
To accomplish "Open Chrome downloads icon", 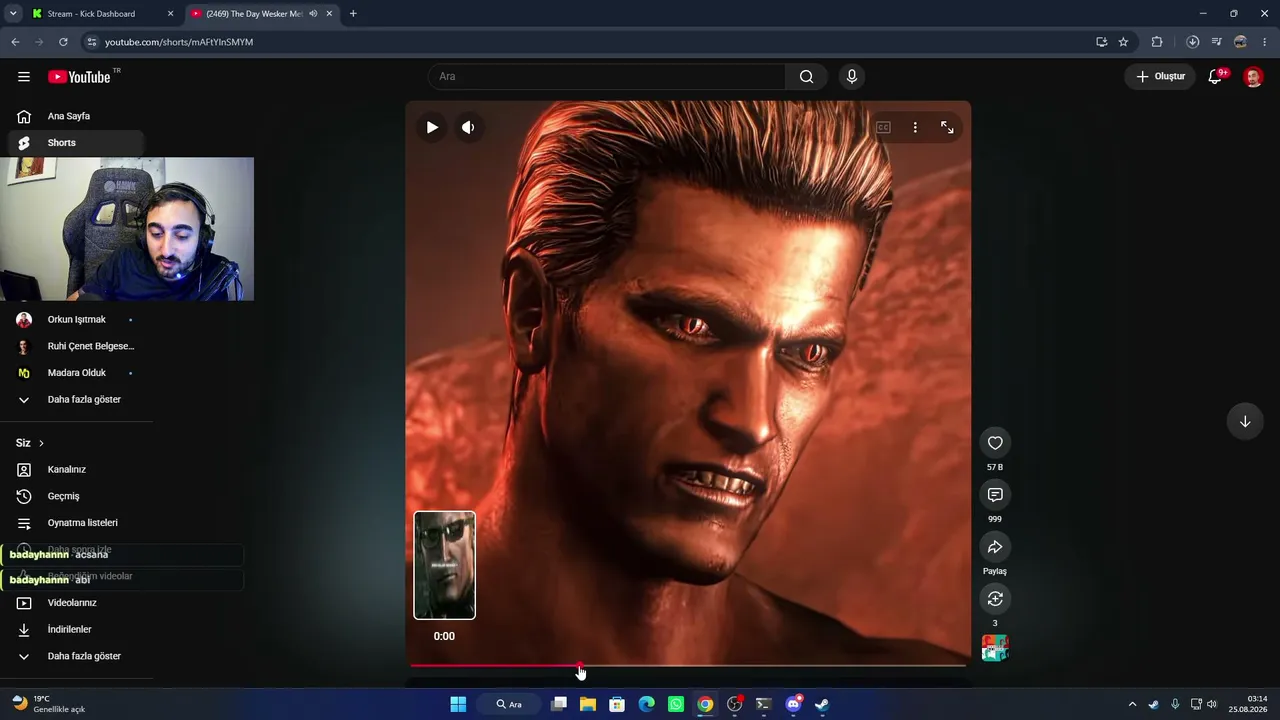I will tap(1193, 42).
